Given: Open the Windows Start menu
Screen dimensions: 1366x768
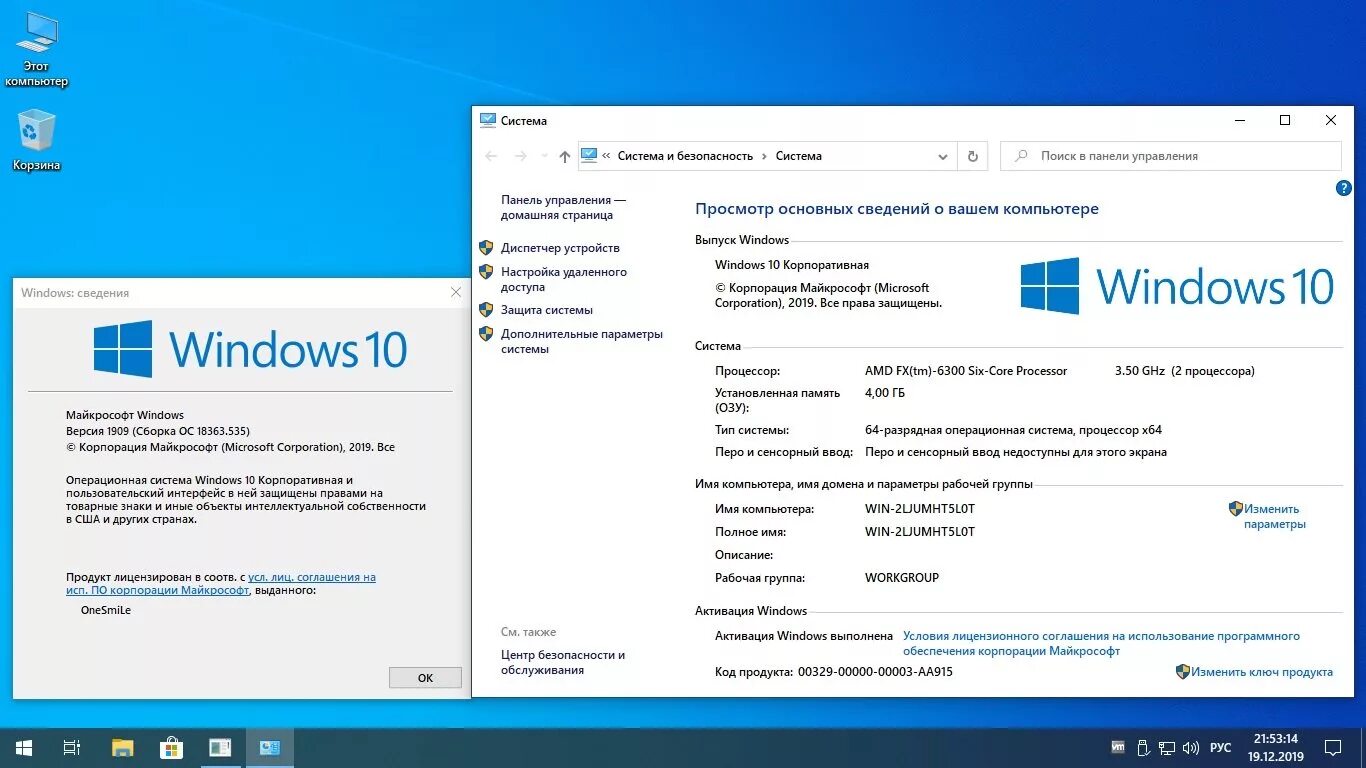Looking at the screenshot, I should pyautogui.click(x=23, y=747).
